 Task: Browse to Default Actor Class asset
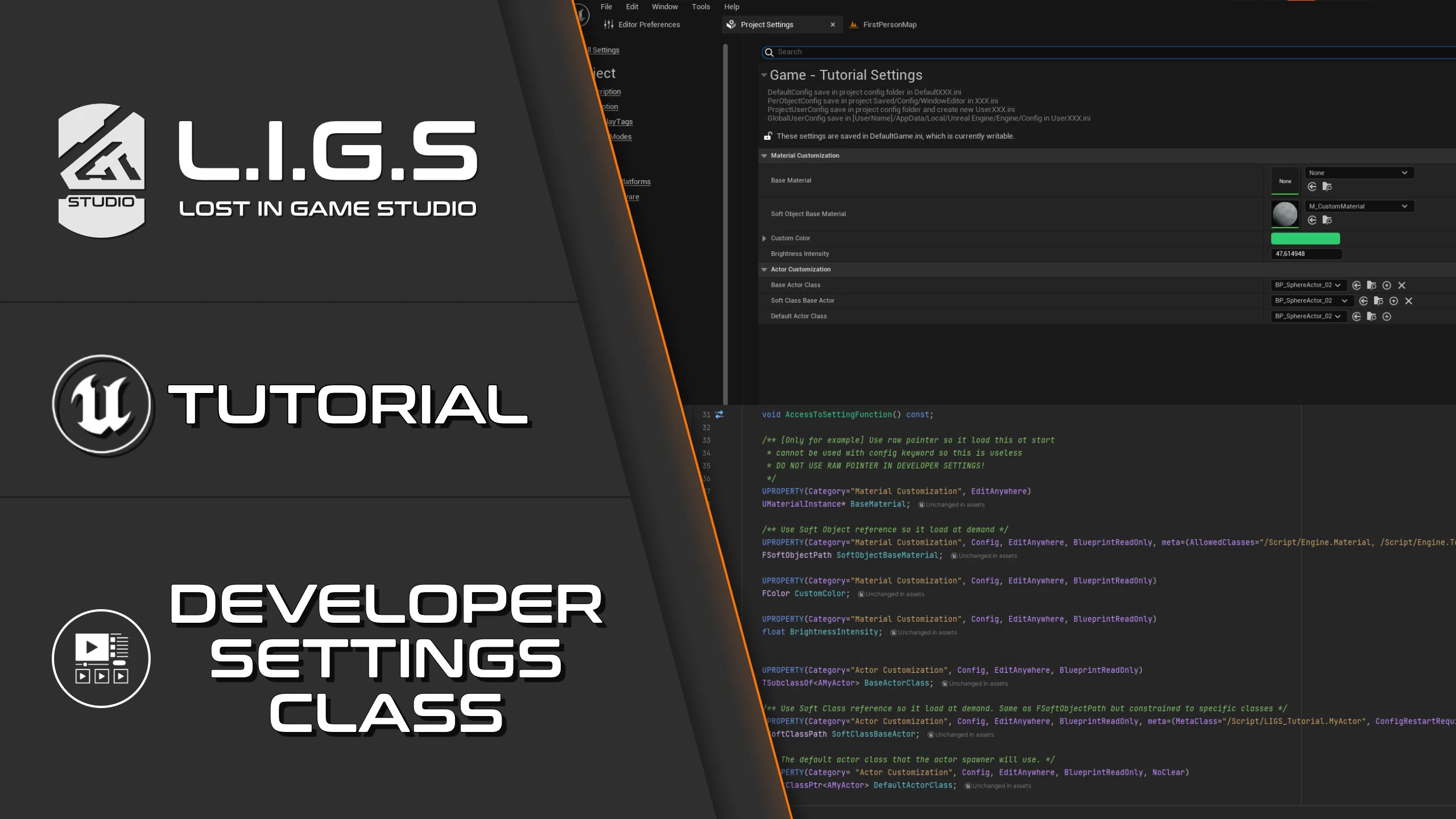point(1371,317)
